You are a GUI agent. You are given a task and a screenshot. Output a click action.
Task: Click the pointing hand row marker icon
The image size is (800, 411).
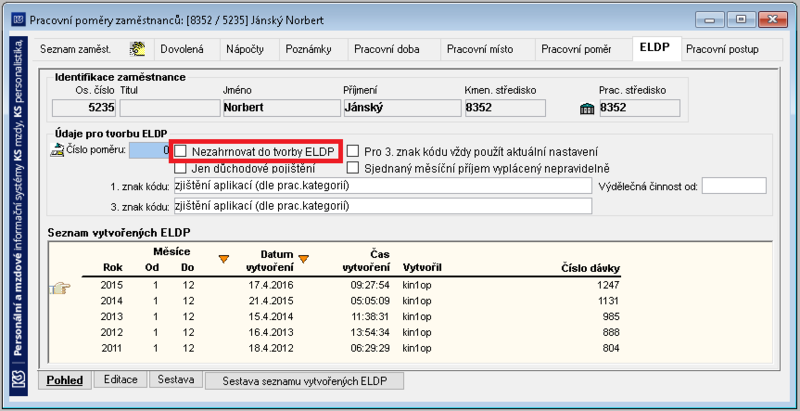(60, 289)
